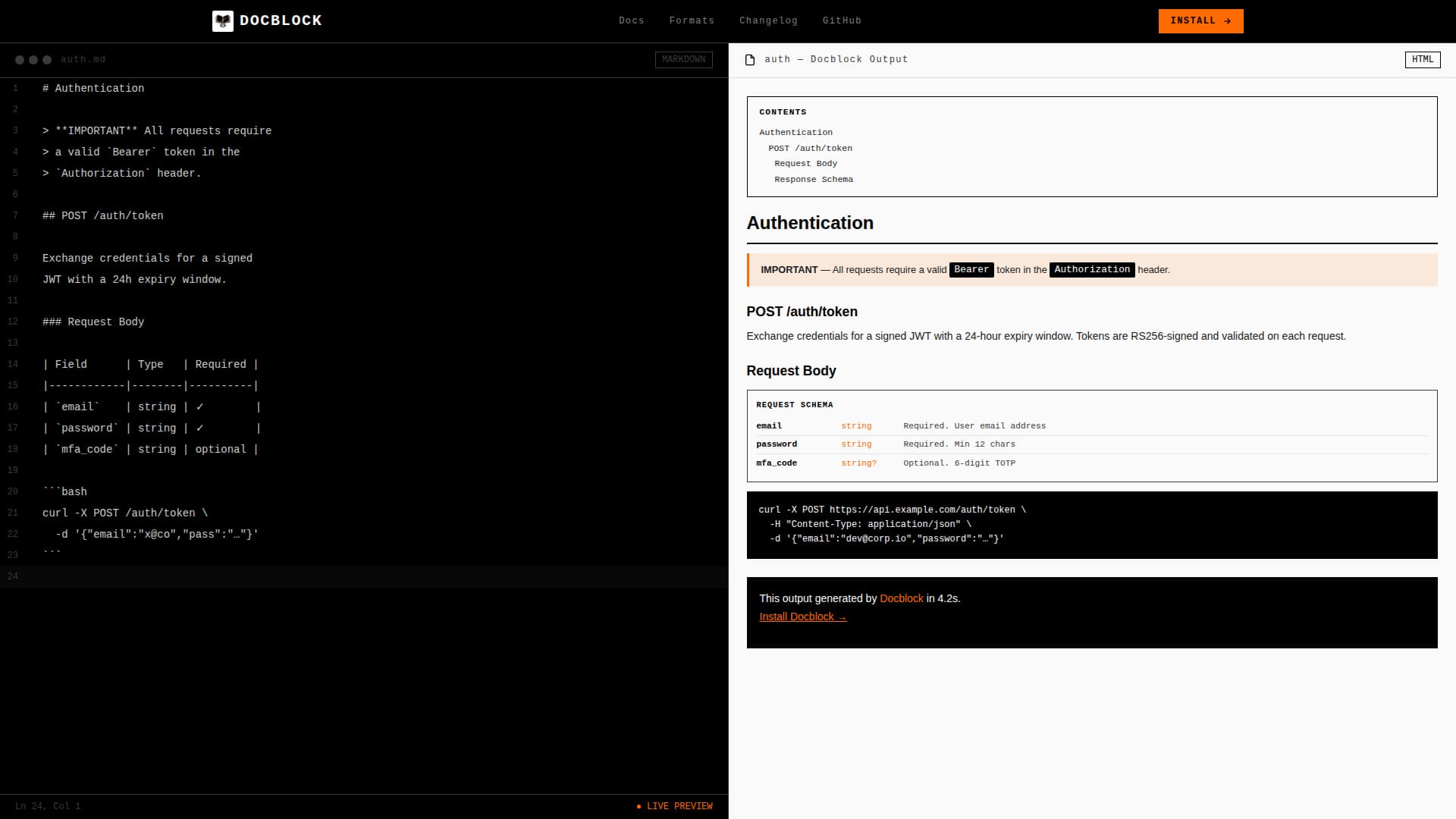Go to Response Schema in Contents
Screen dimensions: 1456x819
point(813,180)
